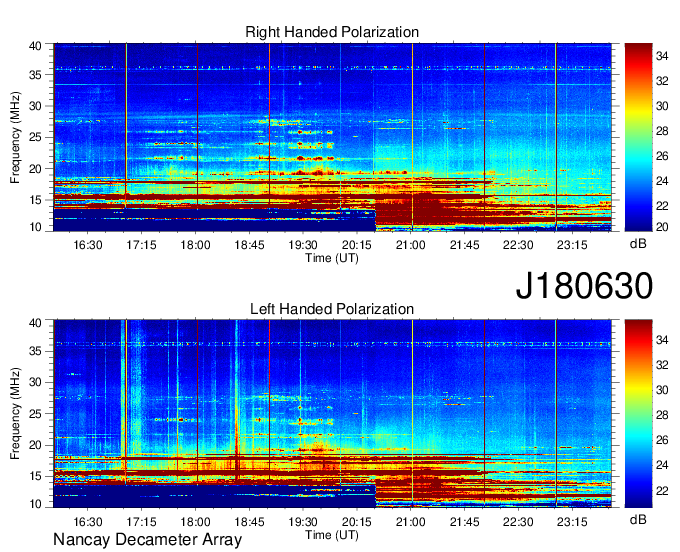Click the "20" MHz tick on left-handed plot
Screen dimensions: 680x552
click(36, 445)
